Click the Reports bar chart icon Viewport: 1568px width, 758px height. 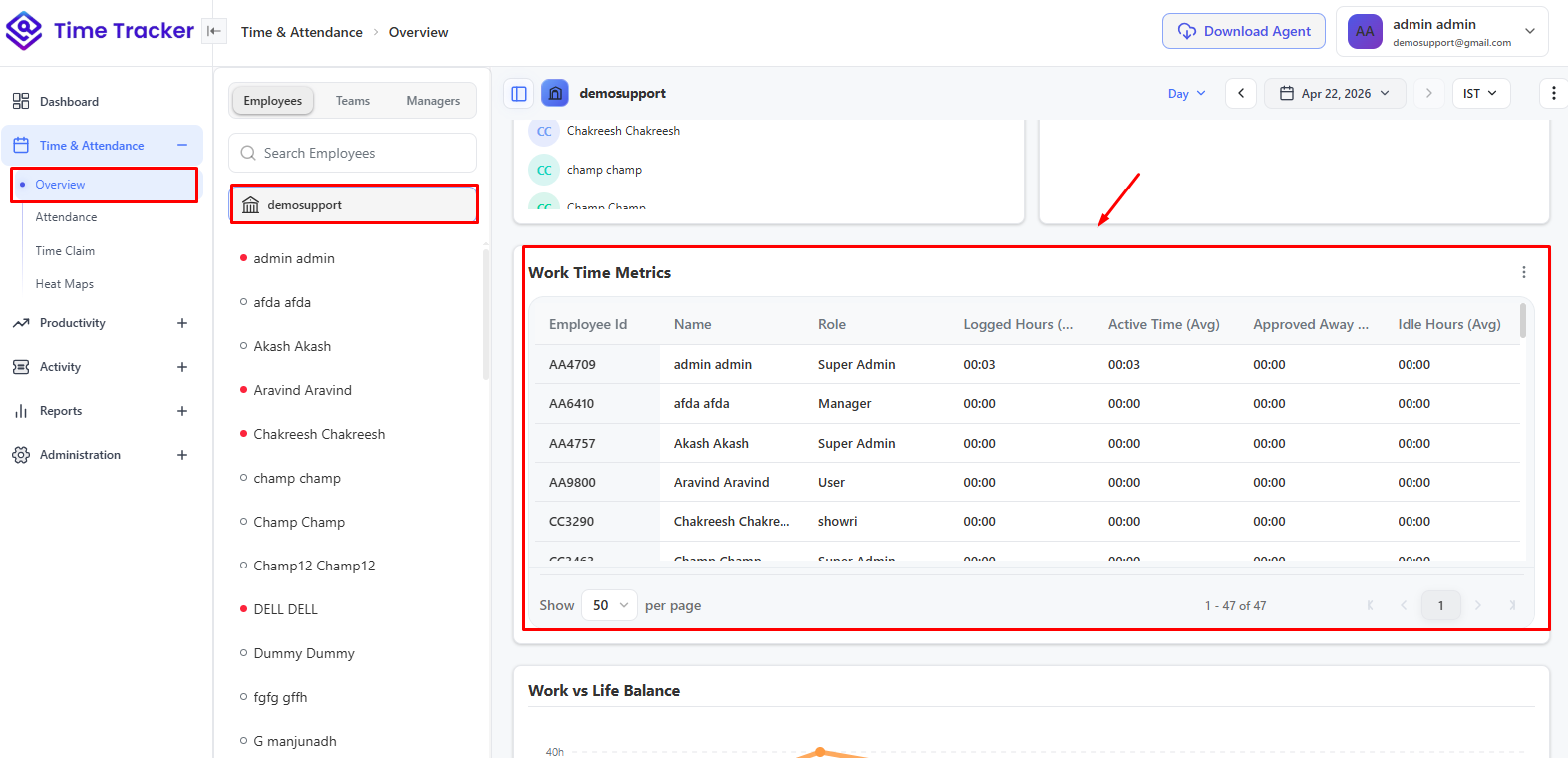21,411
